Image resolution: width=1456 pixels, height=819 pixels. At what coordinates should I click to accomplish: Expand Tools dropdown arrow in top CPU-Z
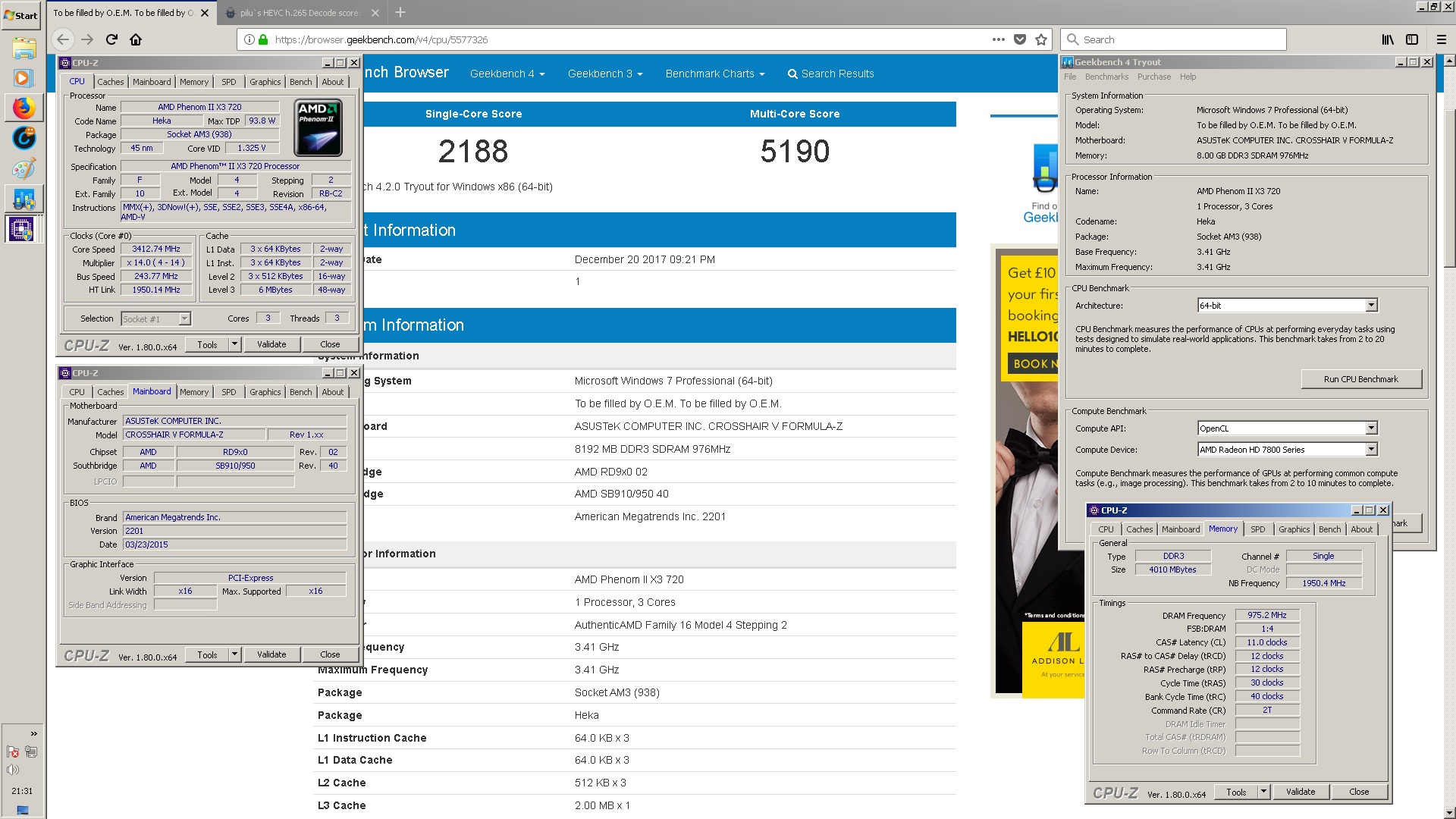click(234, 344)
